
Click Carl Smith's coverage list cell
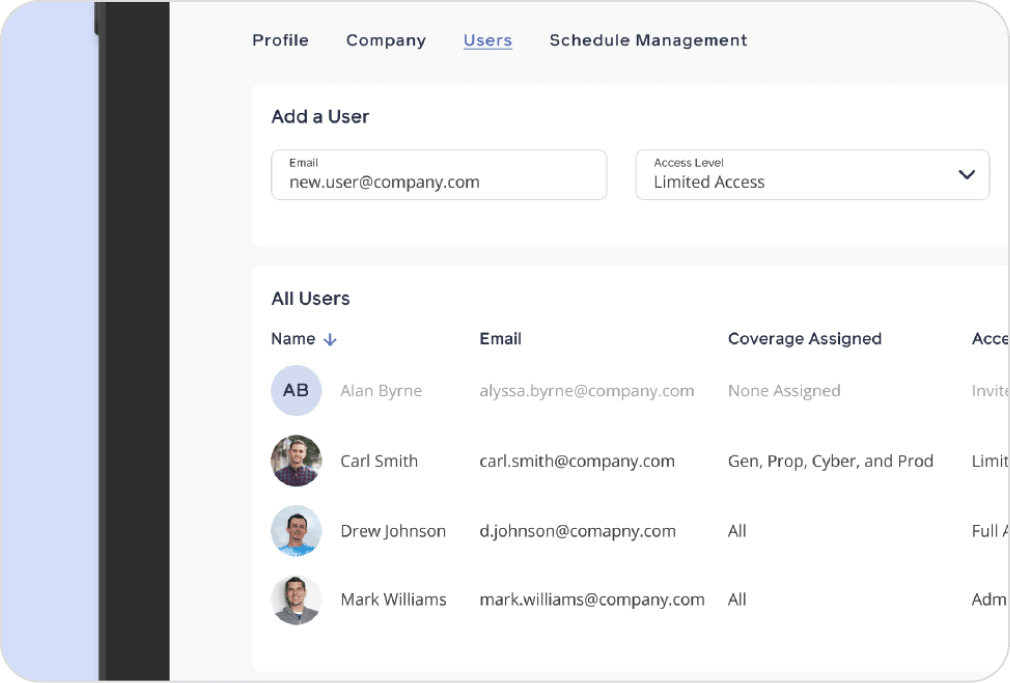pyautogui.click(x=830, y=461)
